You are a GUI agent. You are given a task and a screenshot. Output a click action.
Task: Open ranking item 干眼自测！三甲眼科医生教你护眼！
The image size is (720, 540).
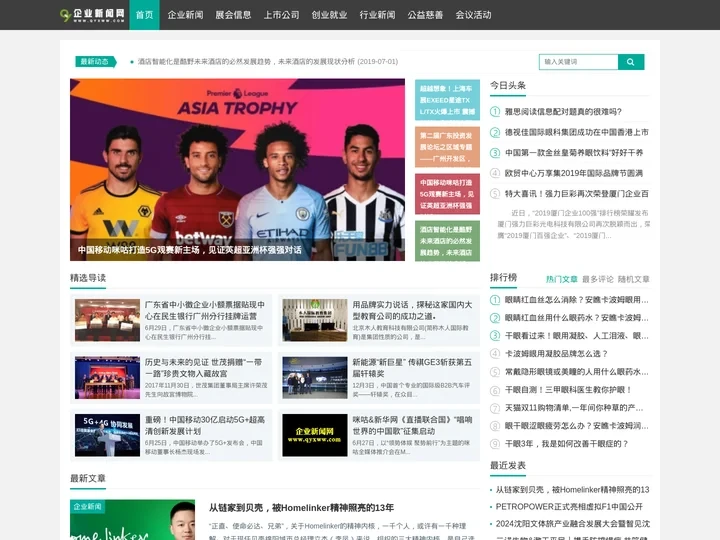coord(568,390)
